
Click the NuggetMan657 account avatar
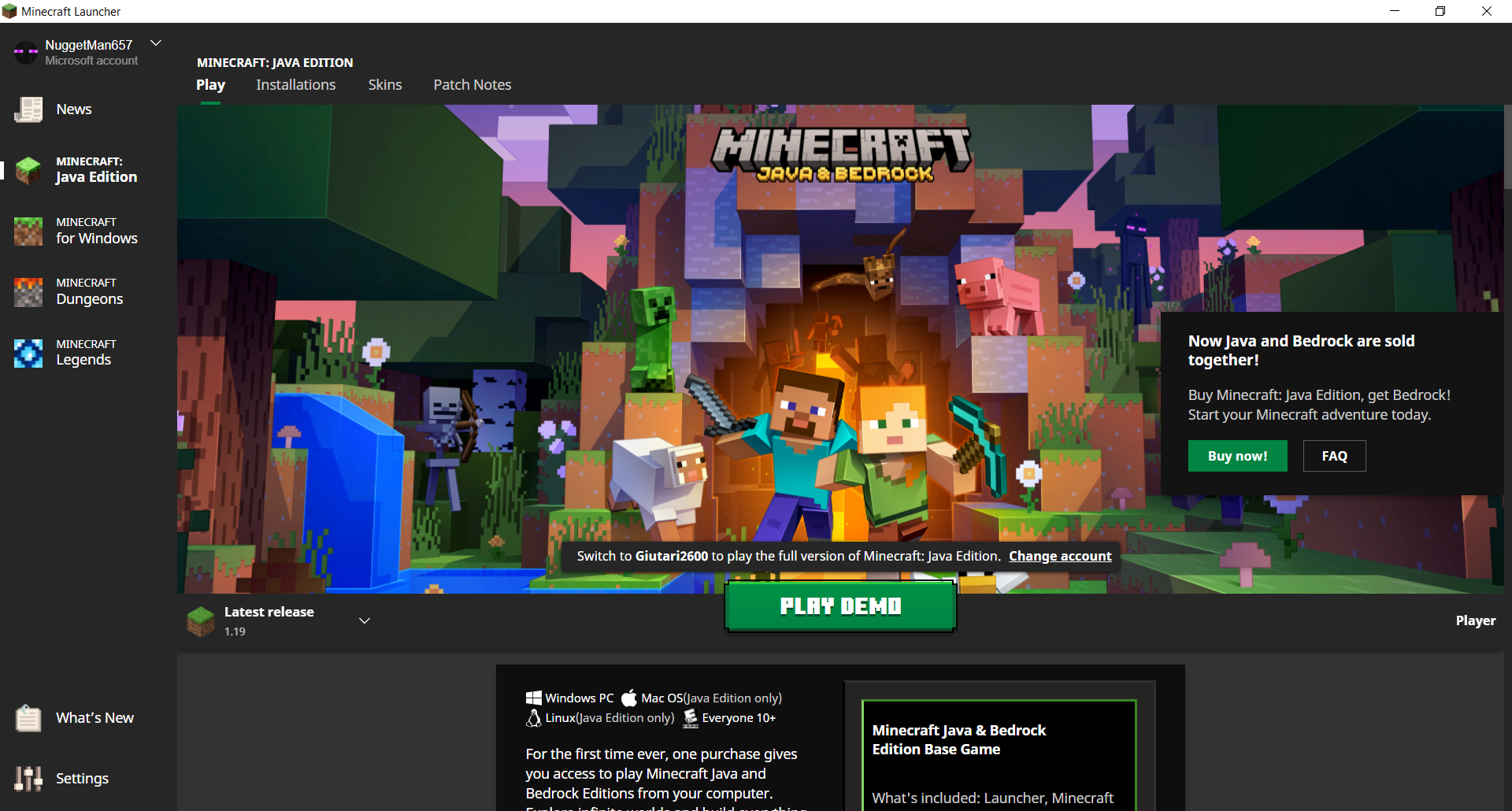25,53
